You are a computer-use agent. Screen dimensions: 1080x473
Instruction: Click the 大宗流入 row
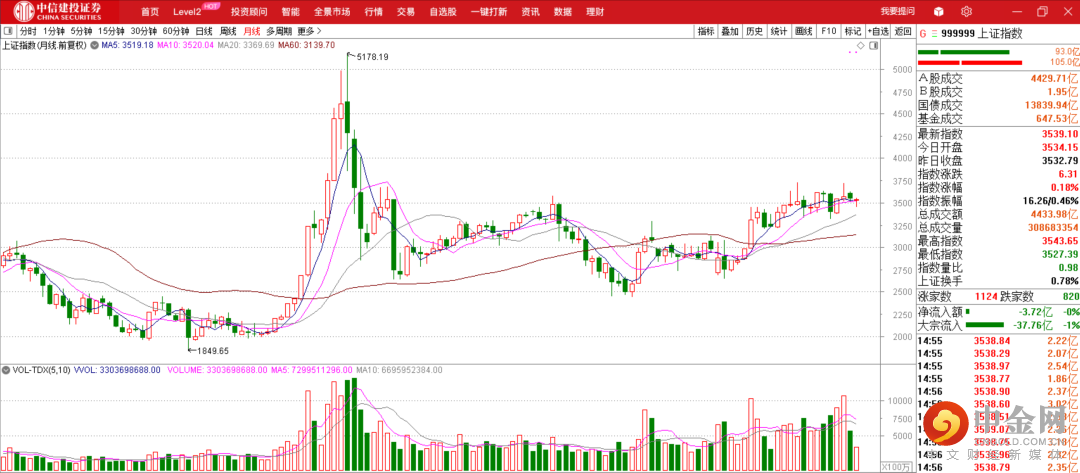[x=997, y=325]
